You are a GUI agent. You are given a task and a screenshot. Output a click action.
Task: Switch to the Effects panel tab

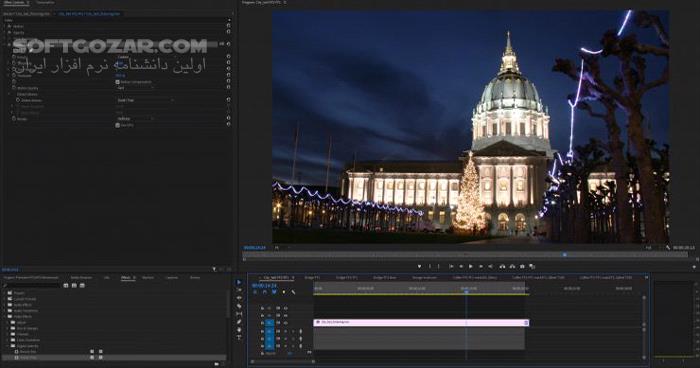pos(126,278)
